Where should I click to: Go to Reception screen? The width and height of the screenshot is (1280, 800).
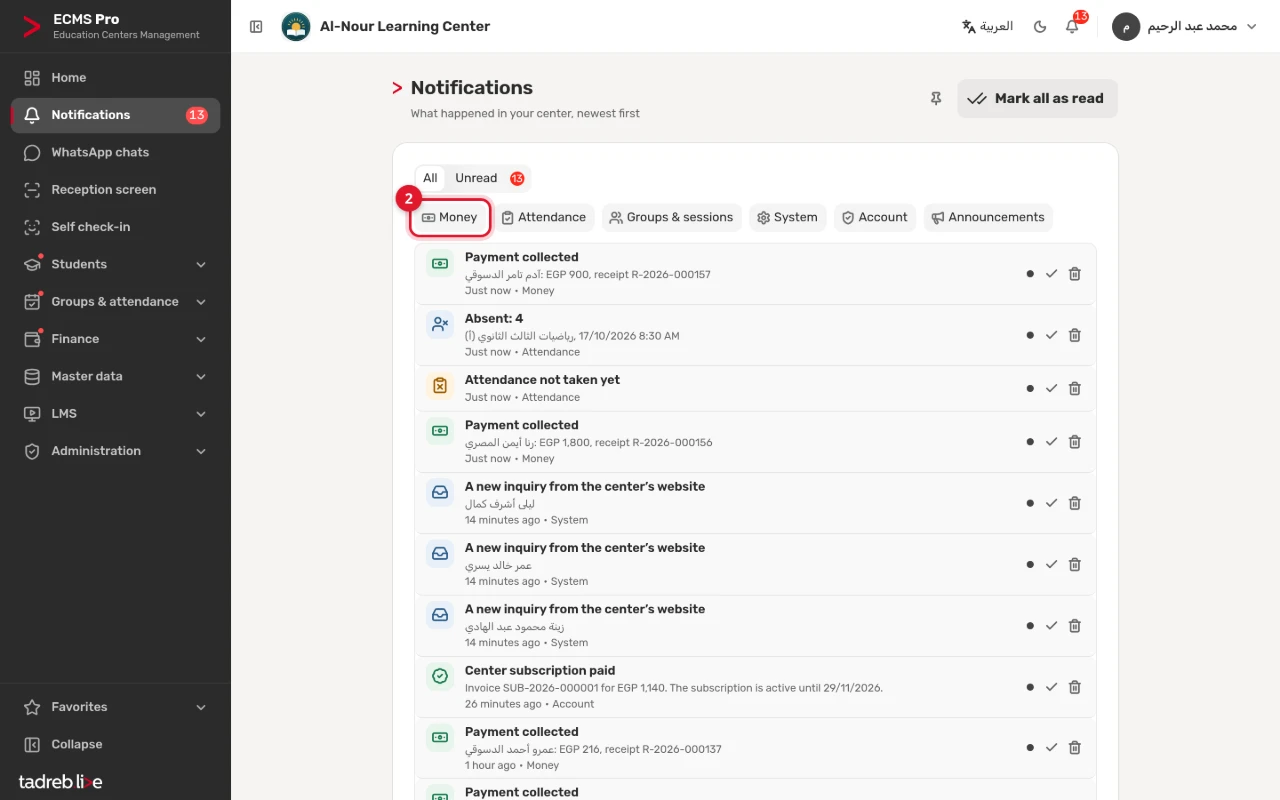click(116, 190)
